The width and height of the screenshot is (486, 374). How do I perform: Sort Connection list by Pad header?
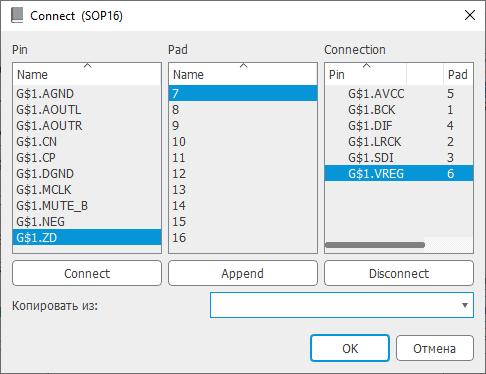[458, 74]
